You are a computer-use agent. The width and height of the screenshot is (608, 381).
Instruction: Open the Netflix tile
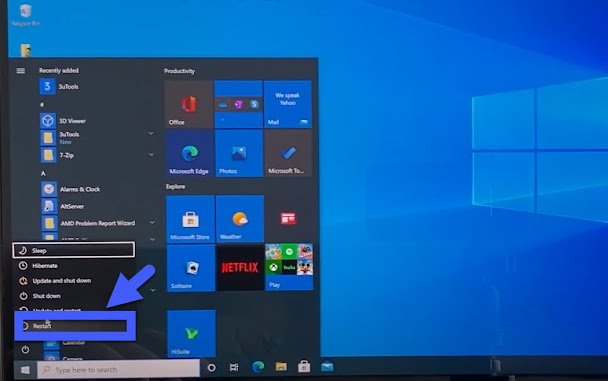click(240, 268)
